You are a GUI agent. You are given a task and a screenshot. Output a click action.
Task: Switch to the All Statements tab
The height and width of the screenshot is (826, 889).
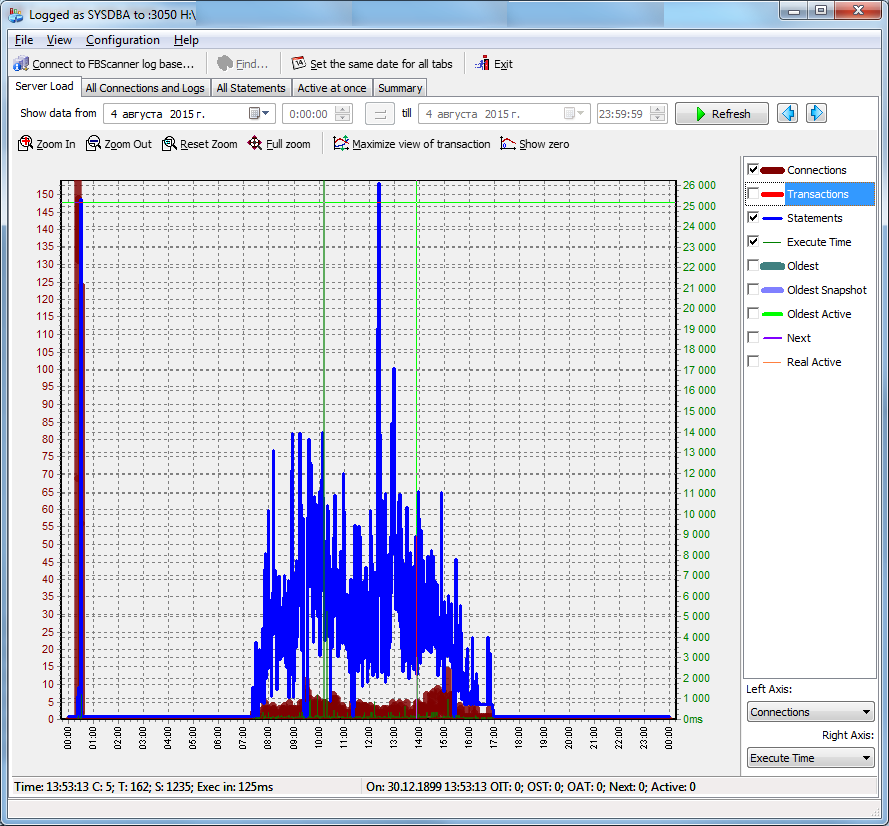pyautogui.click(x=251, y=88)
